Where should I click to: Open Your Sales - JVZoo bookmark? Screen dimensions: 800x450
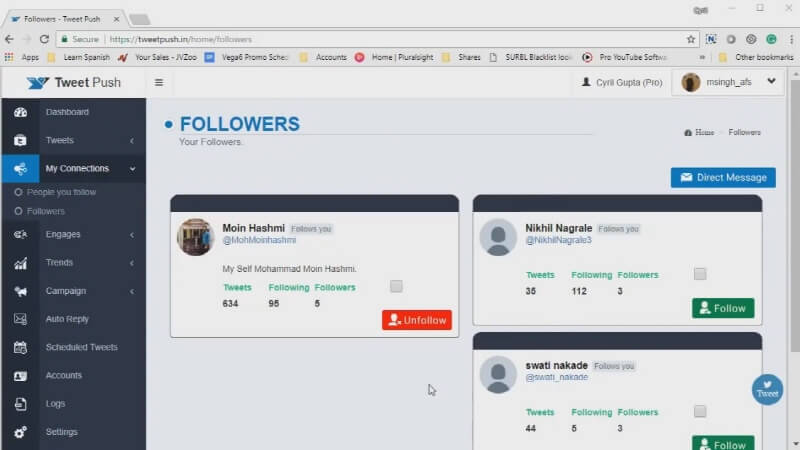[x=157, y=57]
